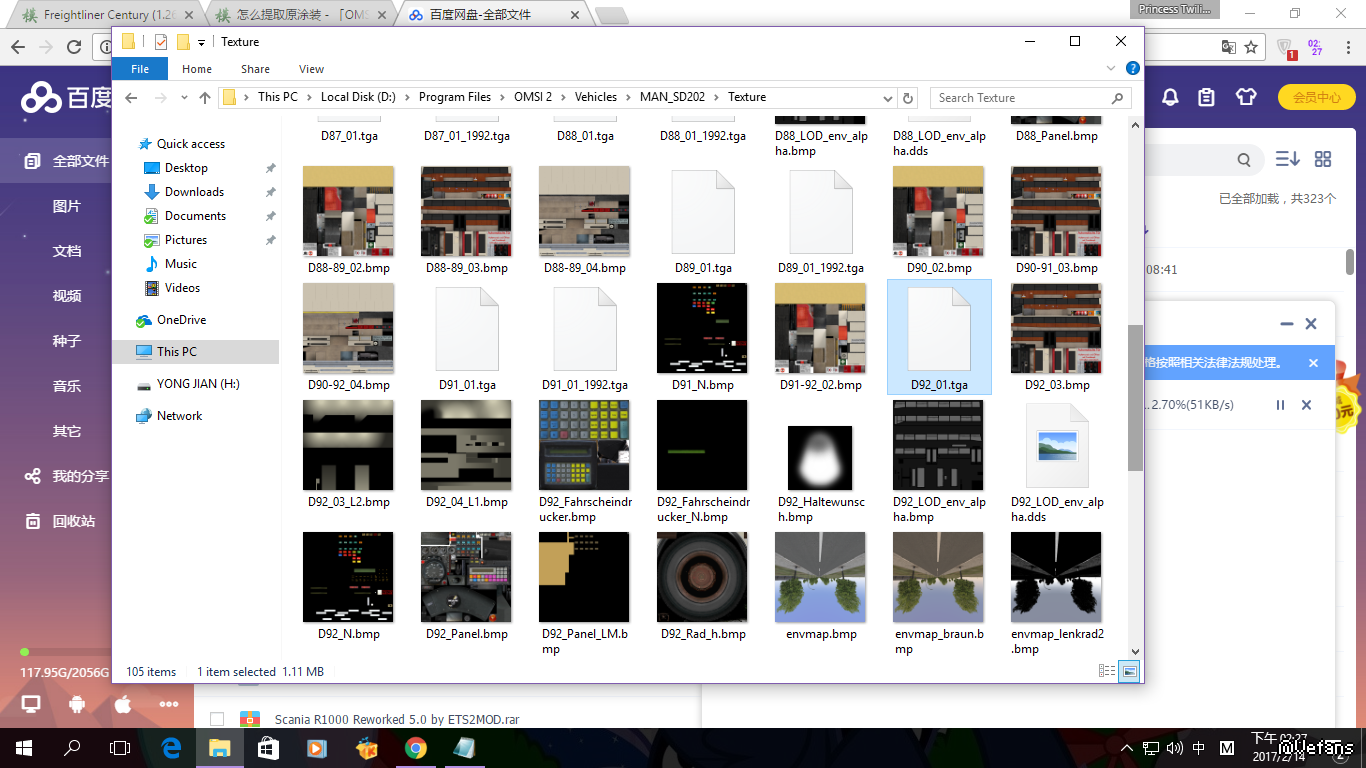Image resolution: width=1366 pixels, height=768 pixels.
Task: Click the Explorer up-directory arrow
Action: click(205, 97)
